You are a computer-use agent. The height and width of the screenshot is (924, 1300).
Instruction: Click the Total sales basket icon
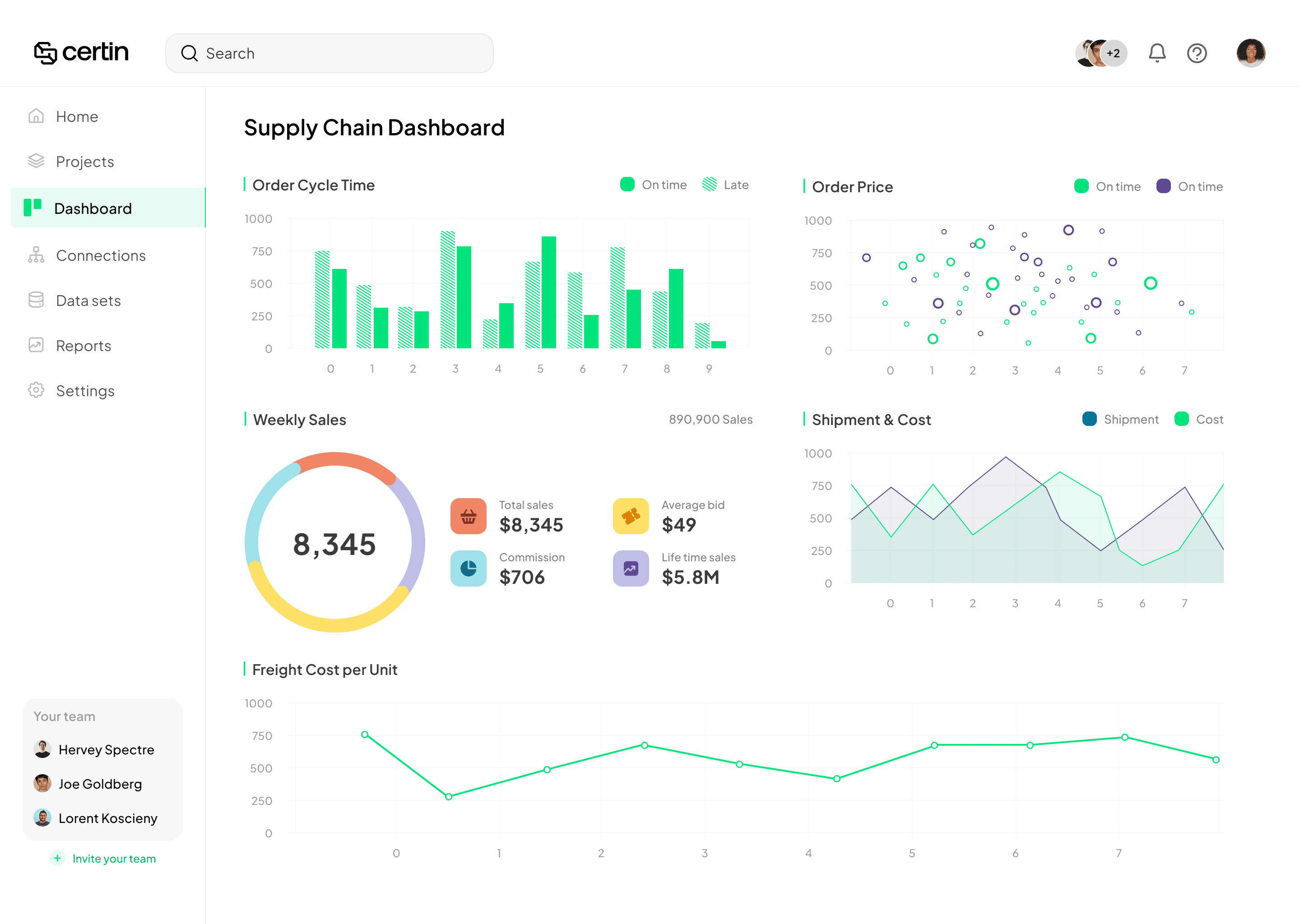point(469,516)
